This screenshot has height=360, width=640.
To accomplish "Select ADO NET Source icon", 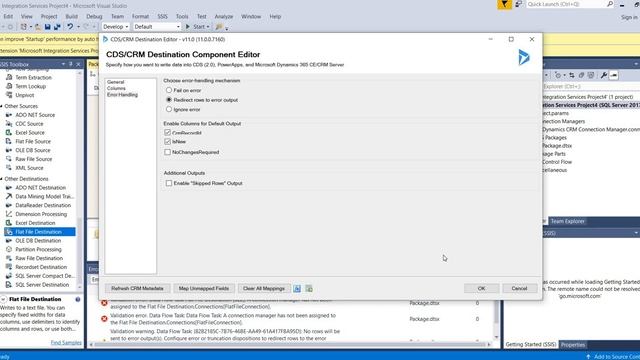I will pyautogui.click(x=9, y=115).
